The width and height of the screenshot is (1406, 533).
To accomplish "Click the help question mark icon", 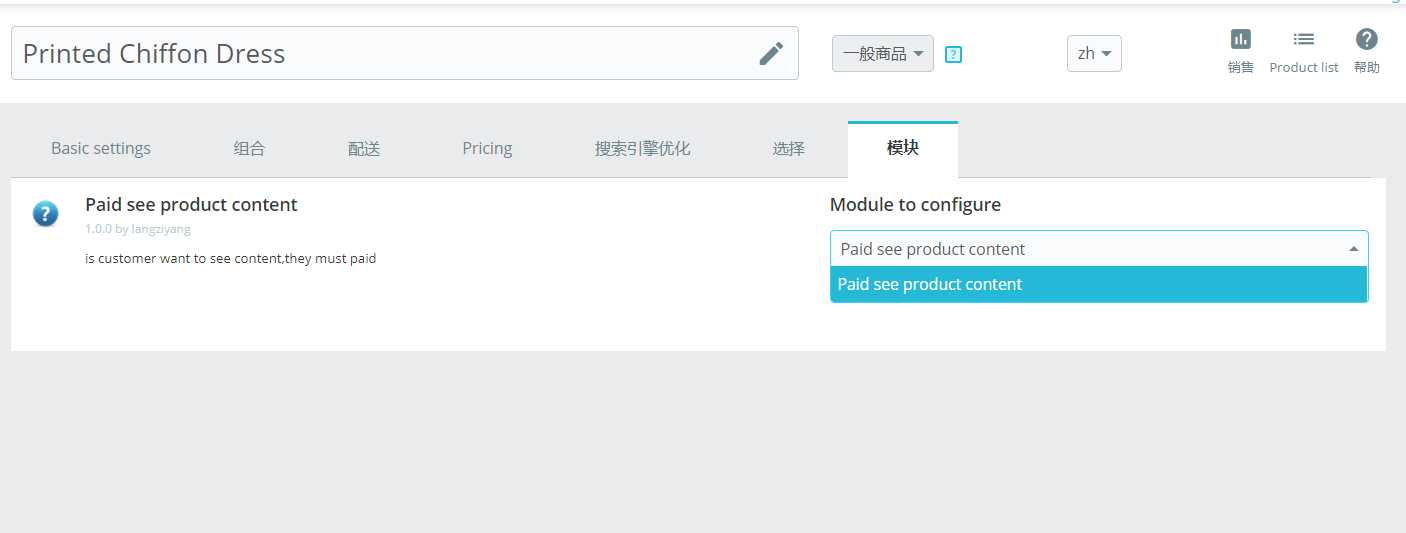I will click(1366, 39).
